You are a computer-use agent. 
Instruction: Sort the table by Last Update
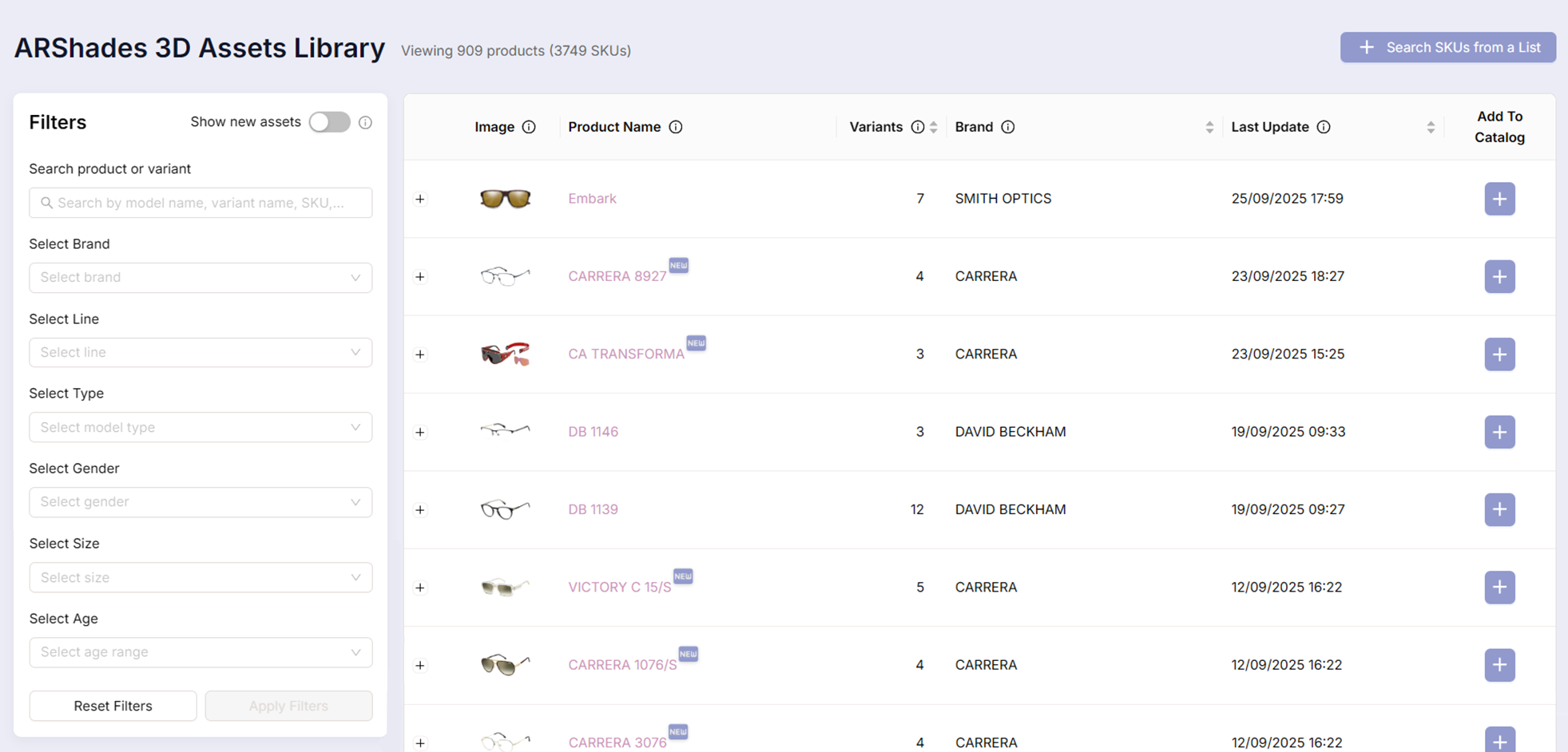(x=1430, y=126)
